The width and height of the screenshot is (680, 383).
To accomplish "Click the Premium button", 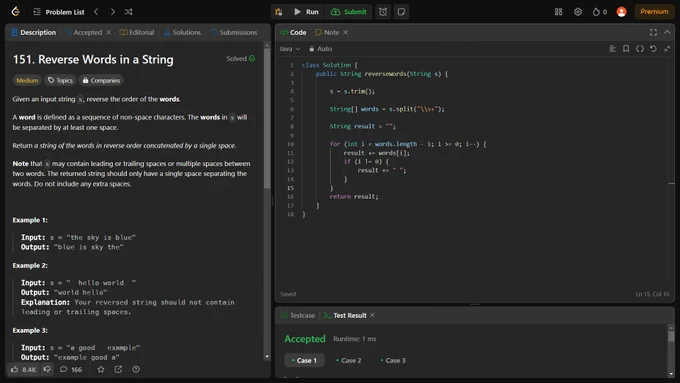I will [654, 12].
